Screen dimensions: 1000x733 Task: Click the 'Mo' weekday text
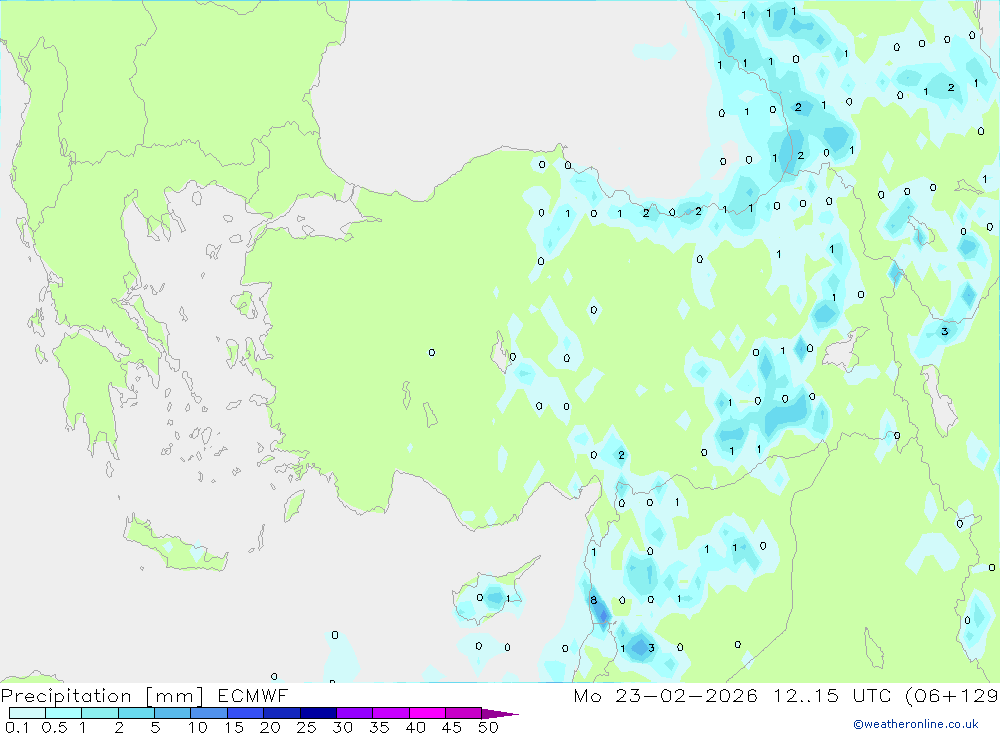[x=587, y=695]
